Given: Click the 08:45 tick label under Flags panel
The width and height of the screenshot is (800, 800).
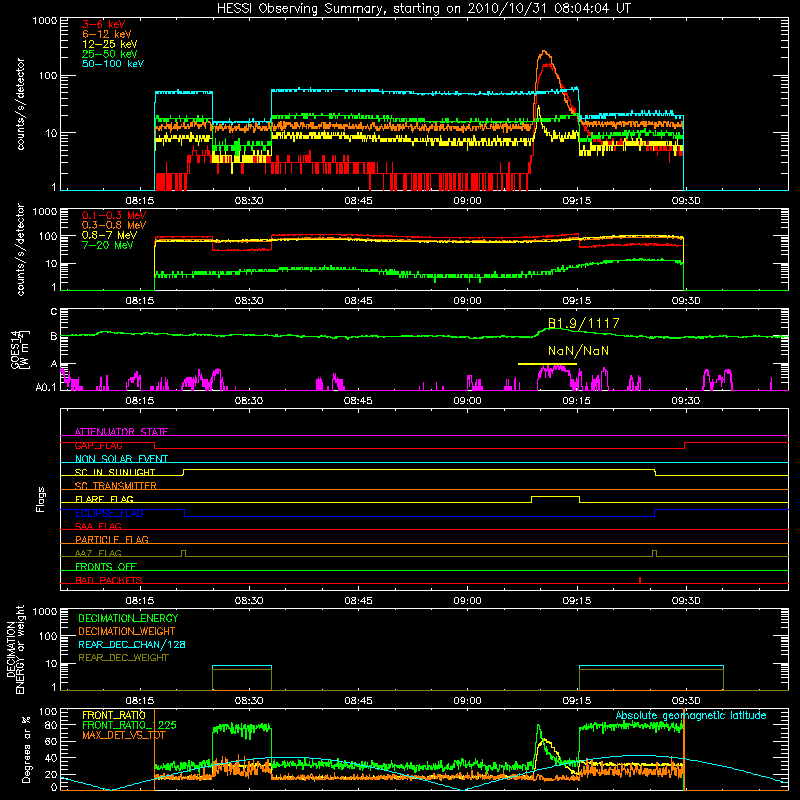Looking at the screenshot, I should click(x=358, y=601).
